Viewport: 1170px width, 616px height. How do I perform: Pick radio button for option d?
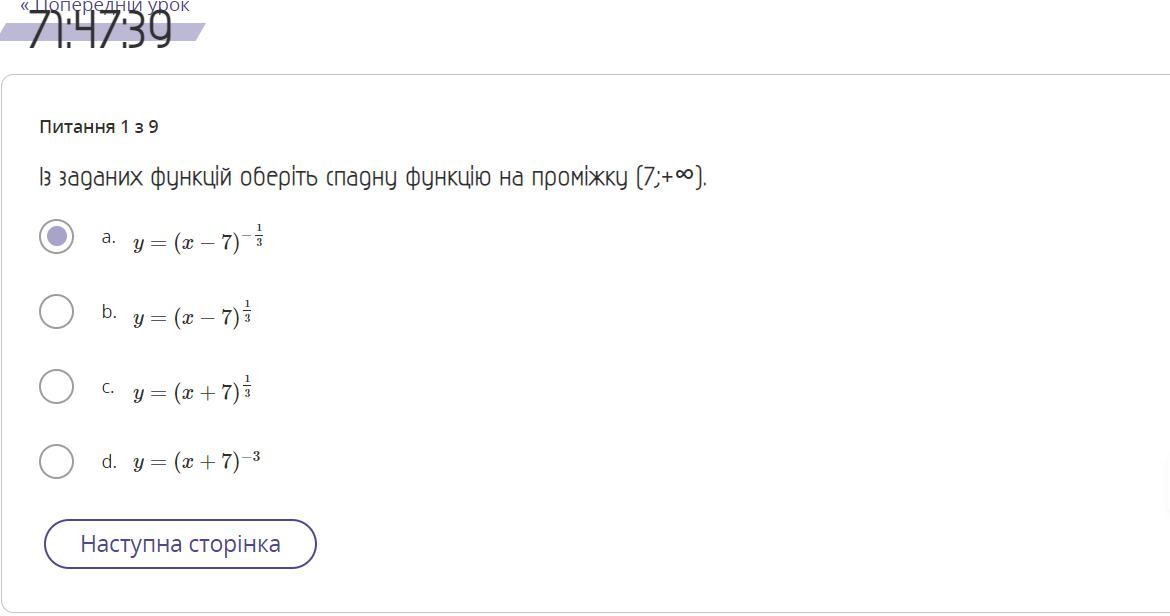pyautogui.click(x=56, y=461)
